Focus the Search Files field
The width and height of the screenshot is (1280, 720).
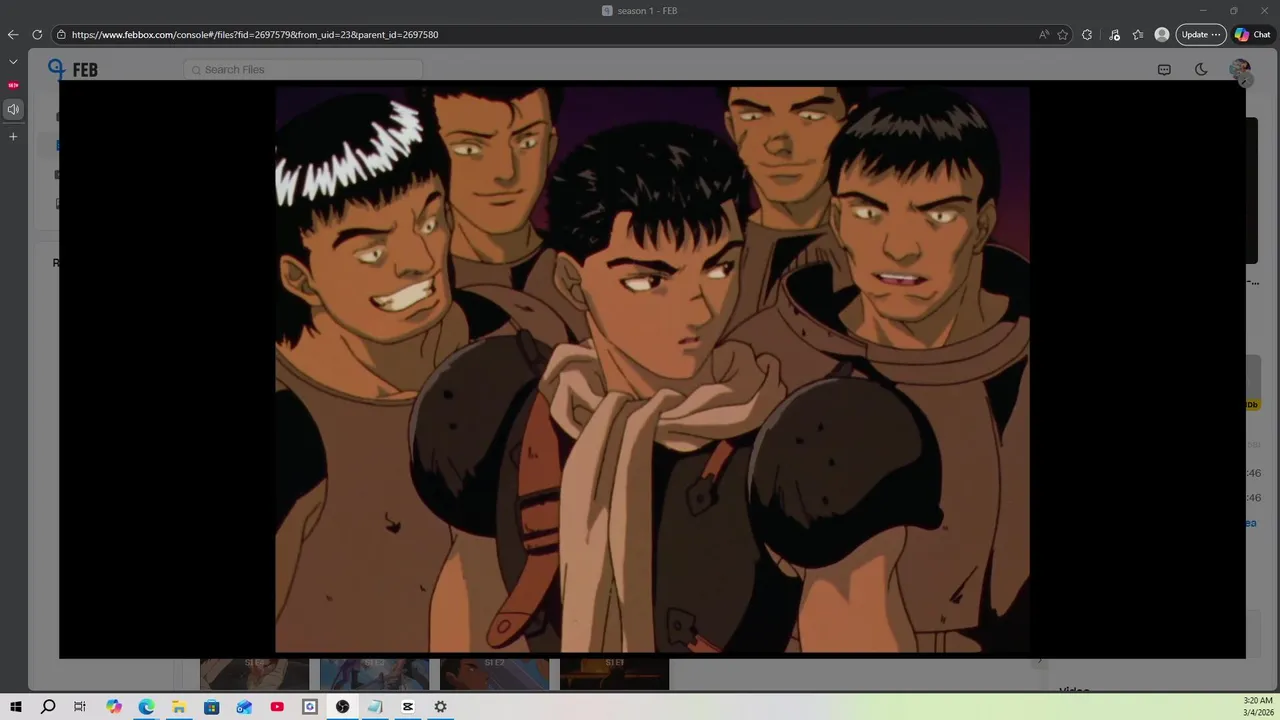tap(303, 69)
